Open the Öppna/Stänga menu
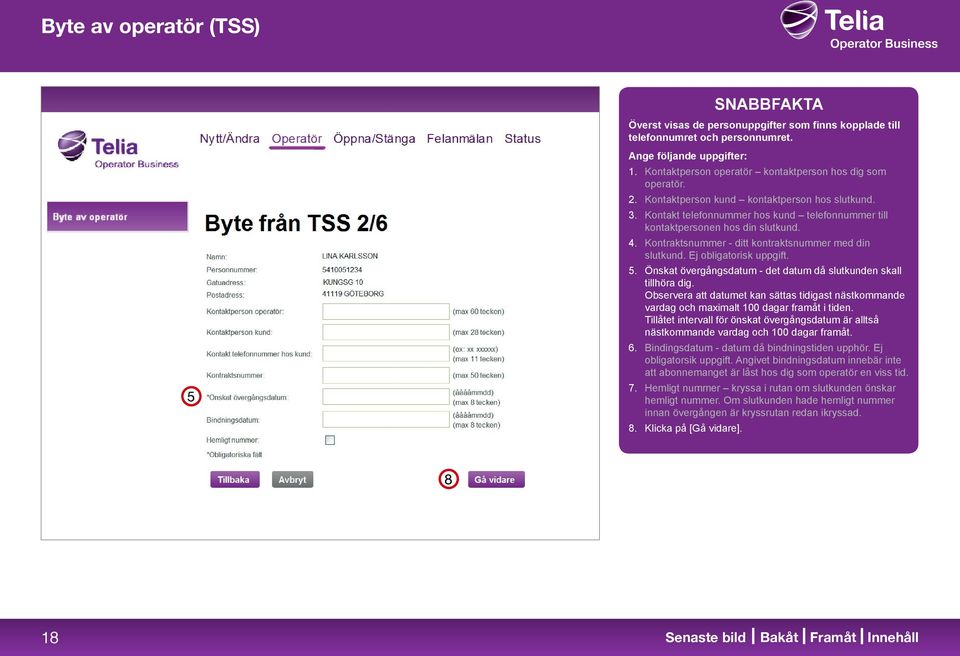Image resolution: width=960 pixels, height=656 pixels. point(374,138)
